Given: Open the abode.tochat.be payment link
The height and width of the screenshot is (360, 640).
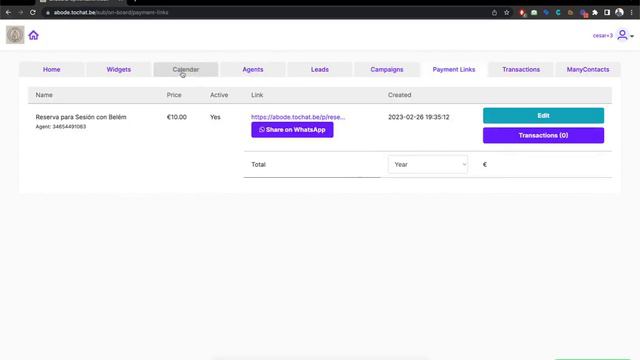Looking at the screenshot, I should coord(298,117).
